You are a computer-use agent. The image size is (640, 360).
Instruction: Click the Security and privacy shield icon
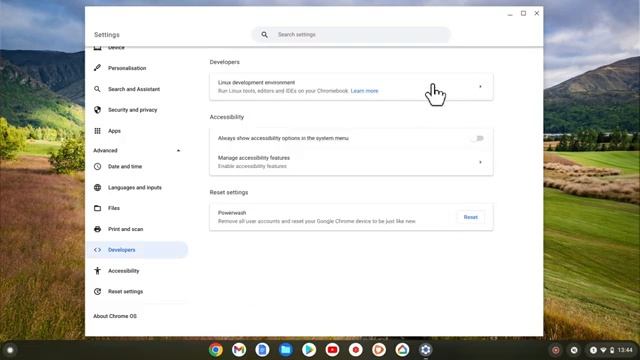point(98,110)
